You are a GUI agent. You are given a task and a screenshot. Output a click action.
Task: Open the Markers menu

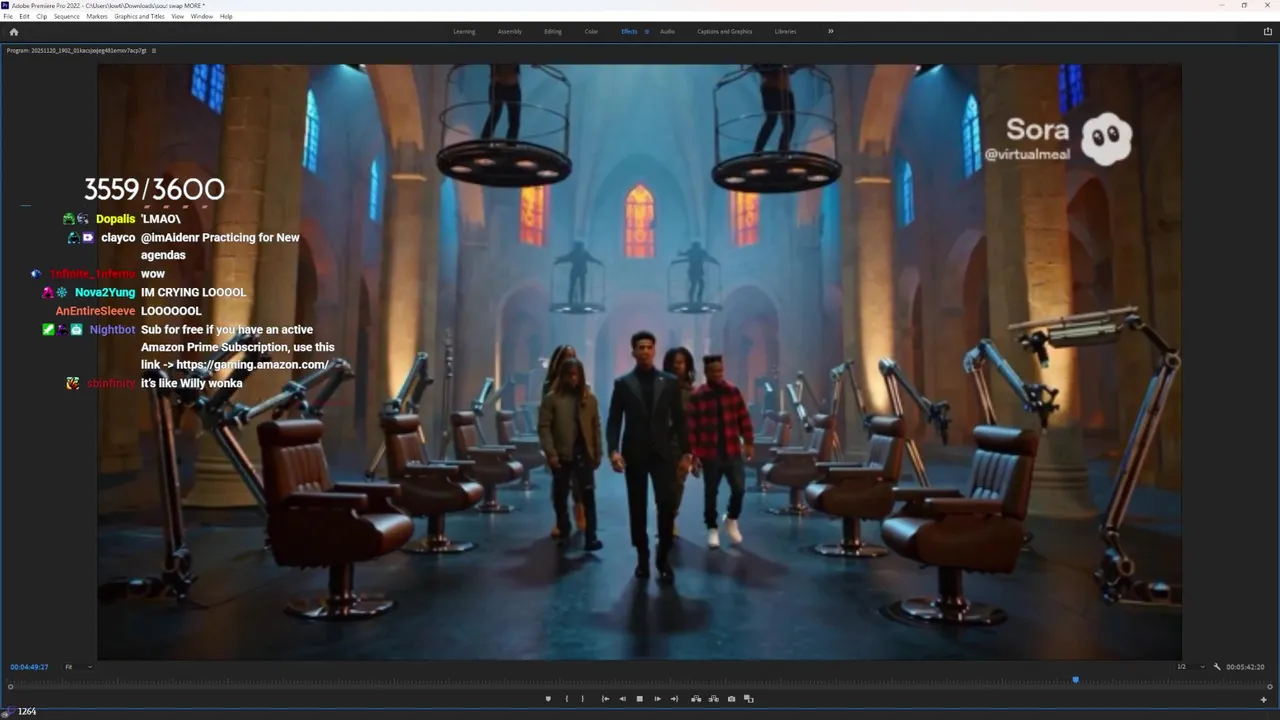click(97, 16)
